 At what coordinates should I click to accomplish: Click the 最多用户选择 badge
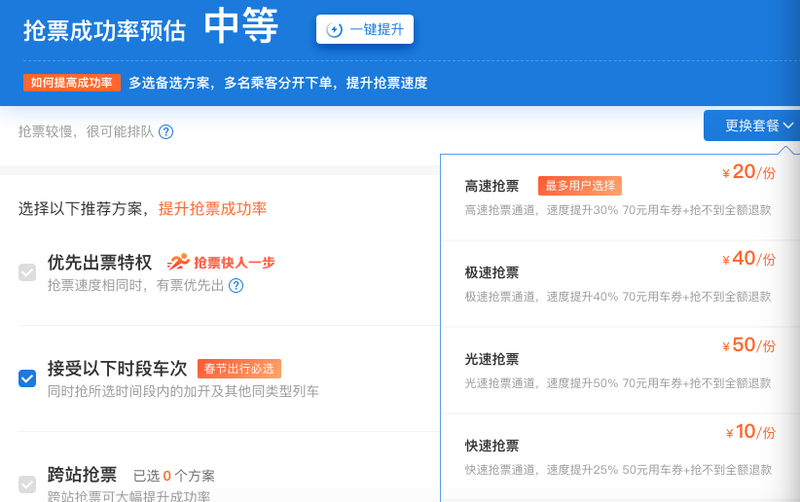[580, 186]
